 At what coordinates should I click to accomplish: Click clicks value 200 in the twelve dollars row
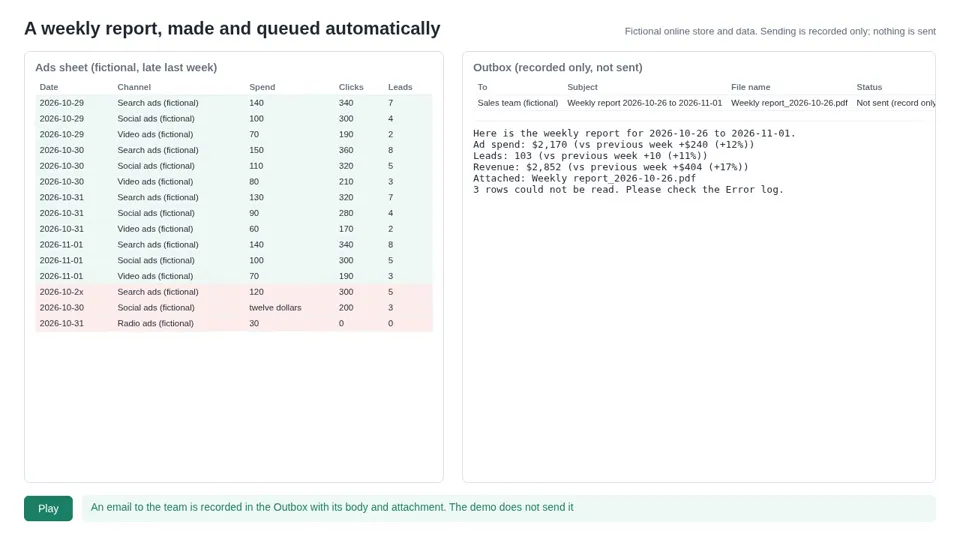point(346,308)
